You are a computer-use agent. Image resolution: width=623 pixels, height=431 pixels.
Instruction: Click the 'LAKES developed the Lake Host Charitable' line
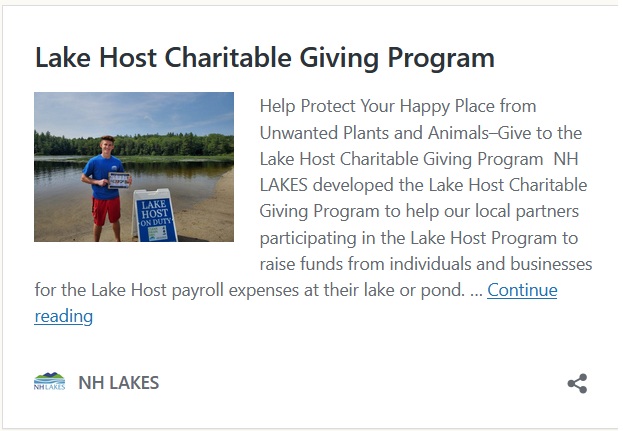pos(423,185)
